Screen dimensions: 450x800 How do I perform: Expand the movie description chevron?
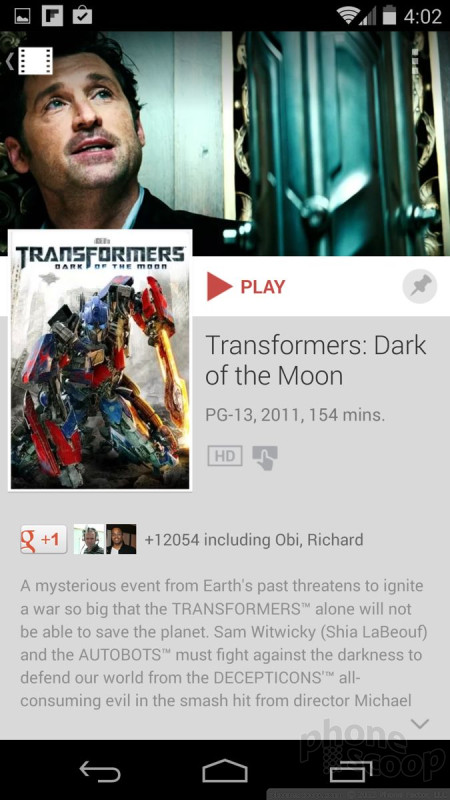pos(420,723)
